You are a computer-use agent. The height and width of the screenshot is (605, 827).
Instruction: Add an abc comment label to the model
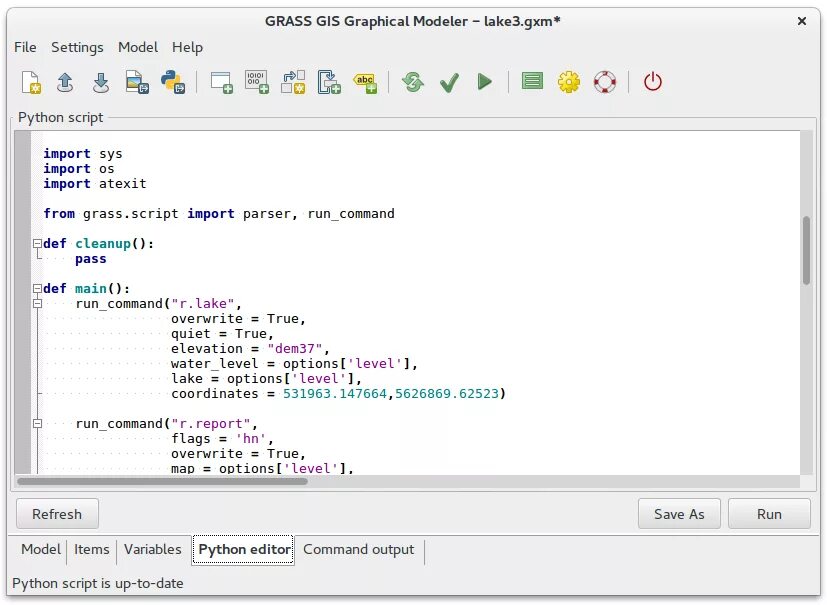click(x=365, y=82)
